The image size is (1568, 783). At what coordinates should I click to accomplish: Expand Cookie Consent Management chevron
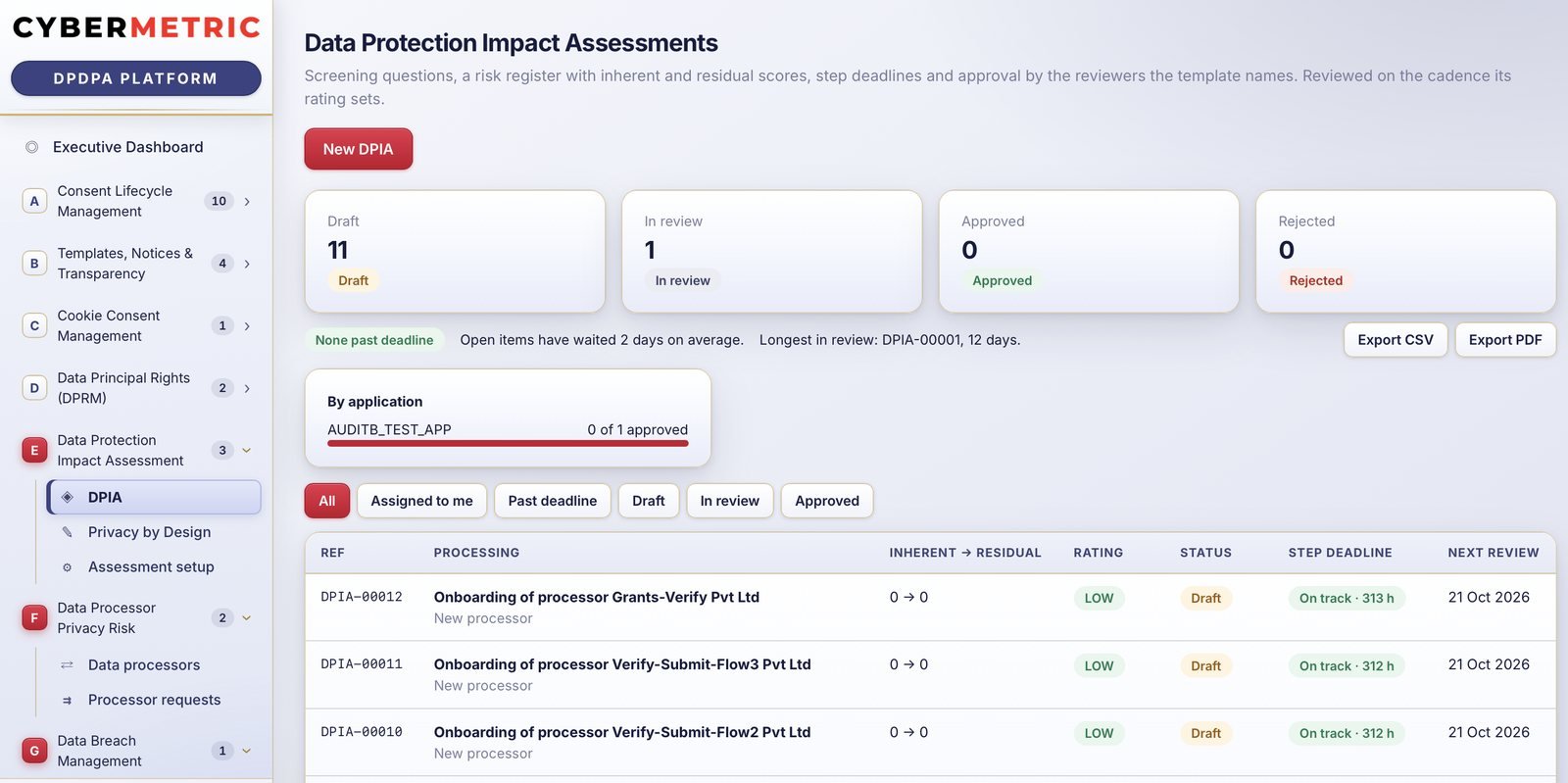(x=247, y=326)
